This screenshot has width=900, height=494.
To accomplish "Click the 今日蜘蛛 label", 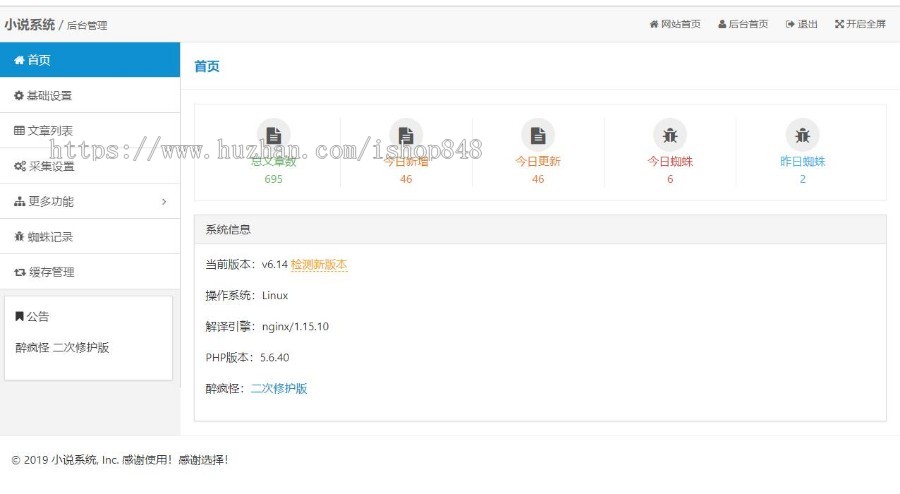I will [670, 161].
